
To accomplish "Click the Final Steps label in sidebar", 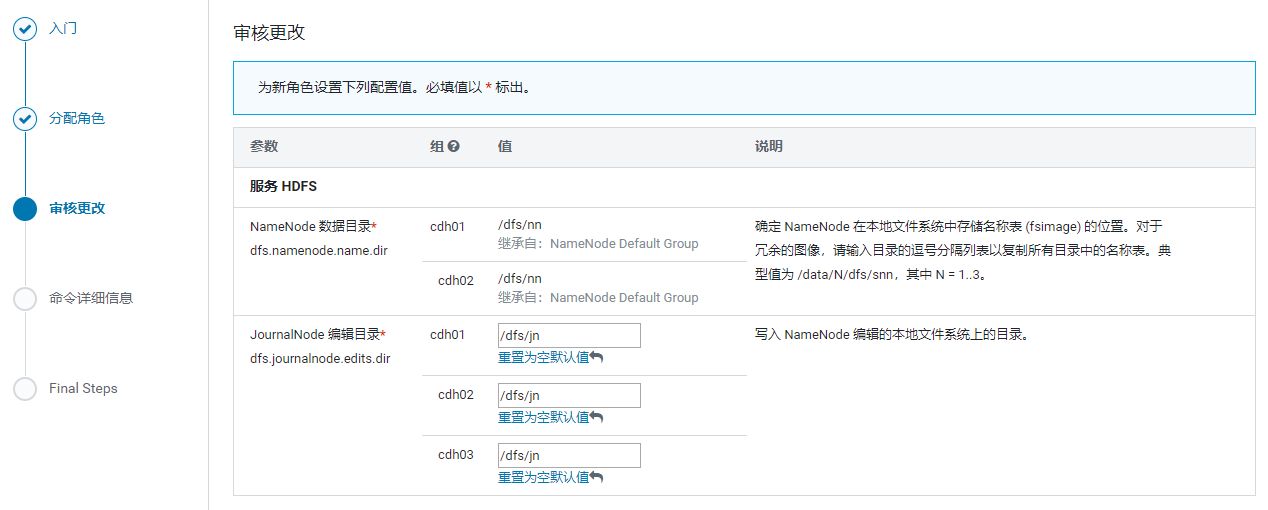I will click(83, 388).
